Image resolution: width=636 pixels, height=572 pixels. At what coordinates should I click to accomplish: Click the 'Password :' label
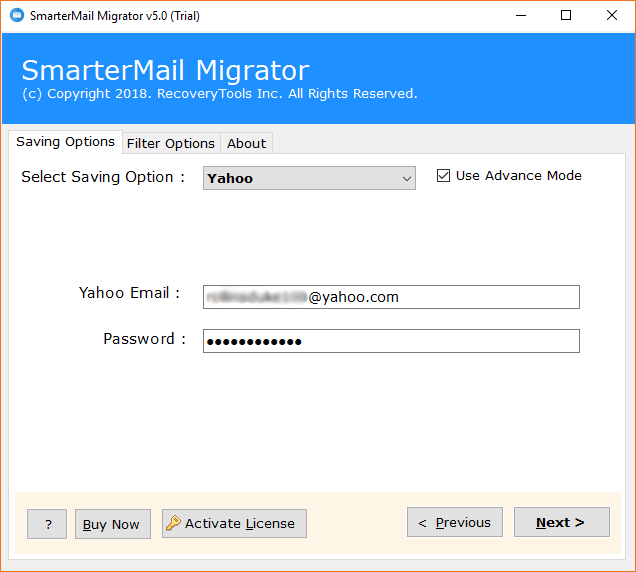pyautogui.click(x=145, y=339)
